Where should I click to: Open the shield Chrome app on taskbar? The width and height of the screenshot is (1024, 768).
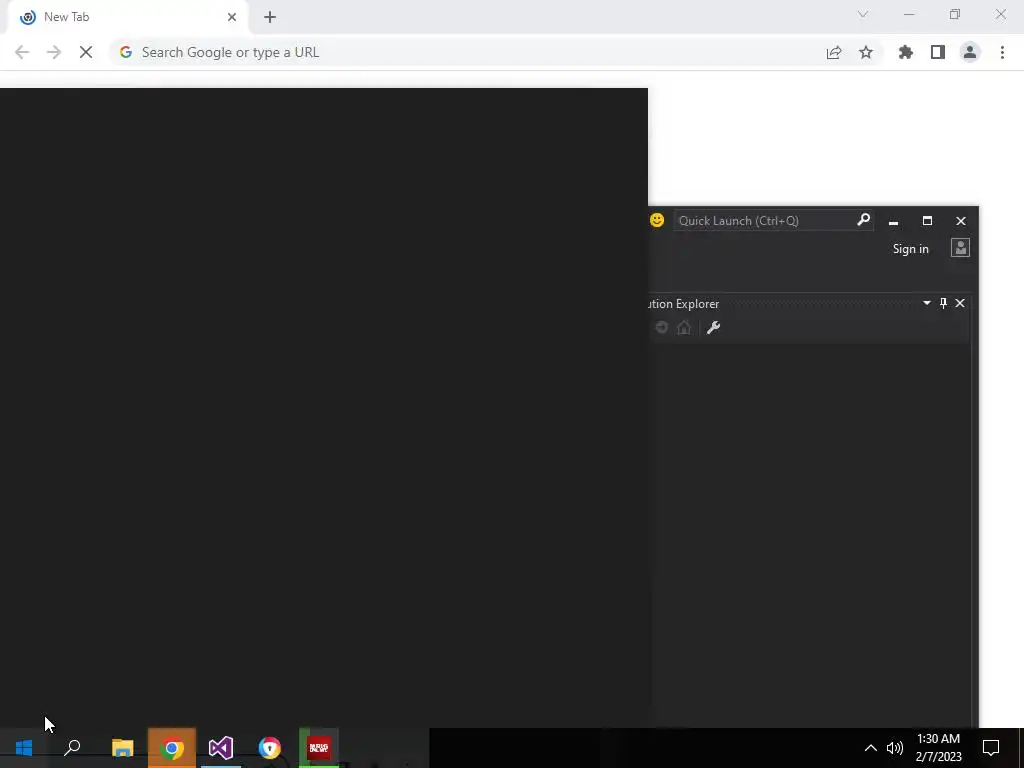tap(270, 748)
